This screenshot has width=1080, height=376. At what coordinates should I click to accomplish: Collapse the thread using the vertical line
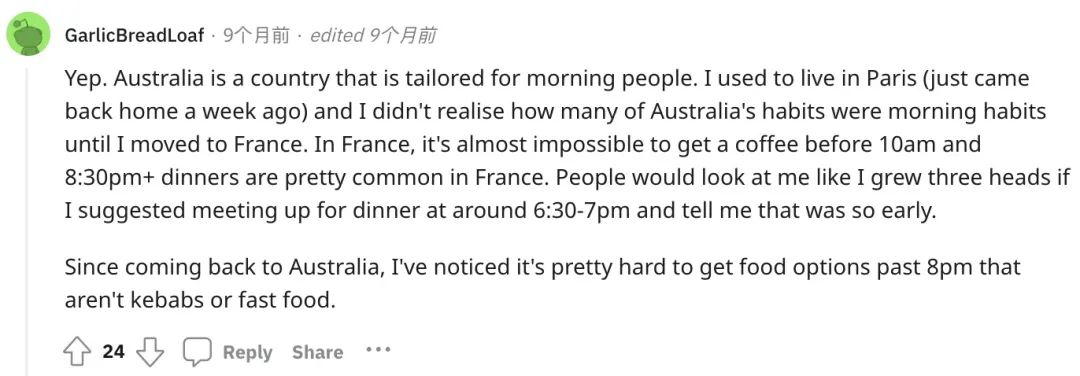point(28,220)
